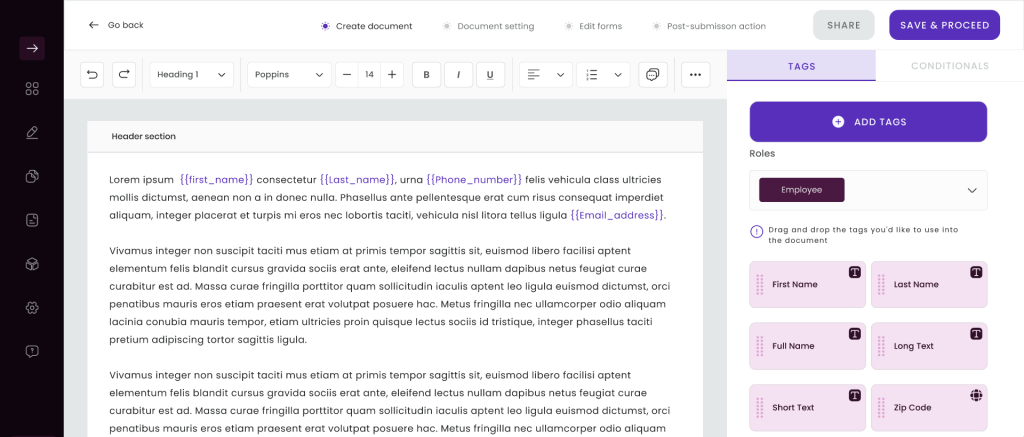Open the pie chart icon in the sidebar
This screenshot has height=437, width=1024.
(x=32, y=176)
